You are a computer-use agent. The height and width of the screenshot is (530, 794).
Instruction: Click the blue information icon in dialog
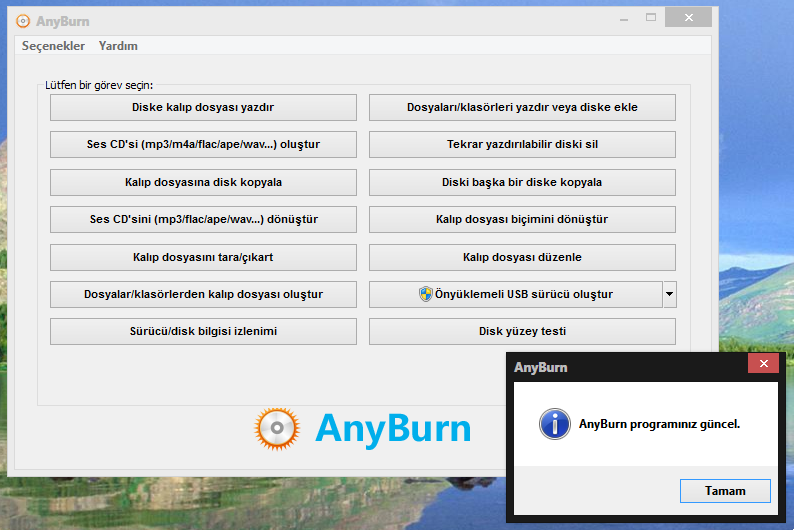click(x=554, y=424)
